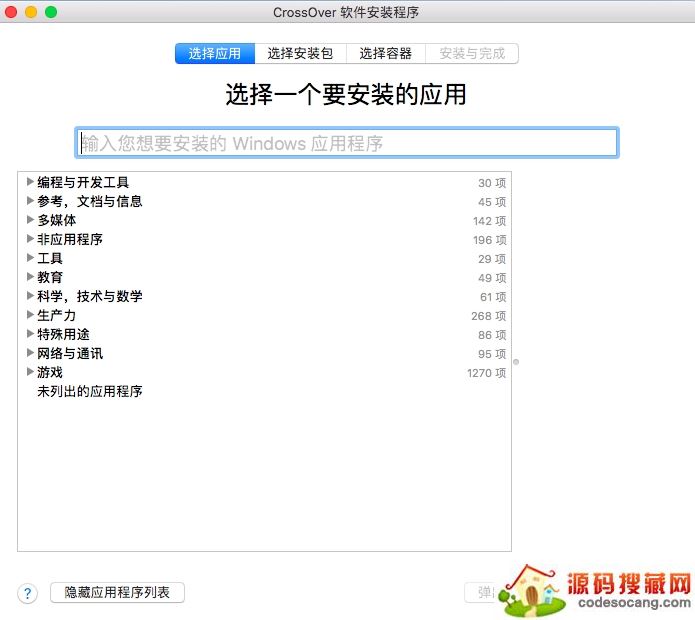Click the split-view resize handle dot
695x620 pixels.
(x=516, y=362)
